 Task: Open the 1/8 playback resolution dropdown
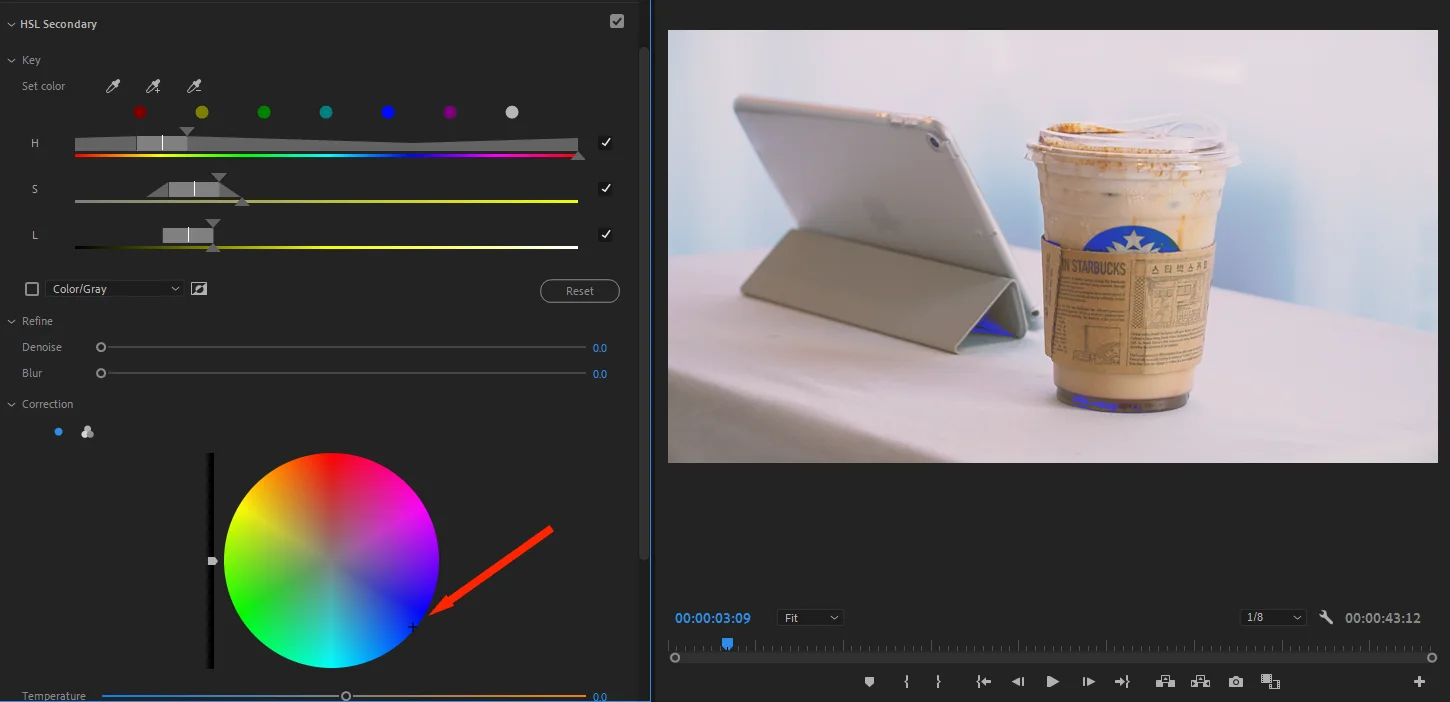[x=1273, y=618]
